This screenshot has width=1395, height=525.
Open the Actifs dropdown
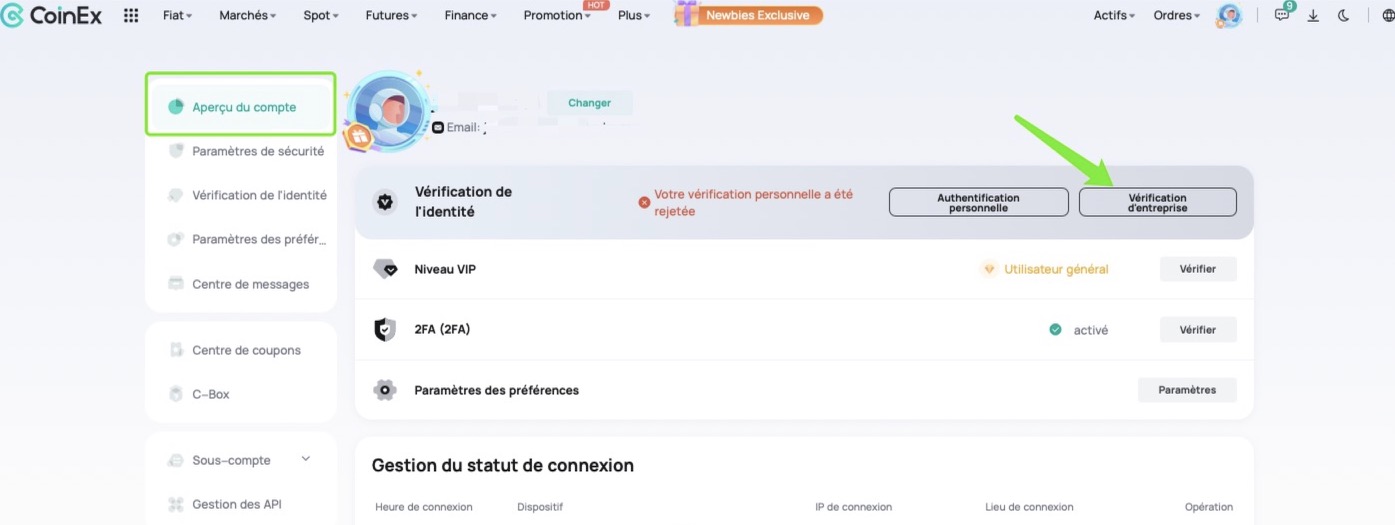(1114, 15)
